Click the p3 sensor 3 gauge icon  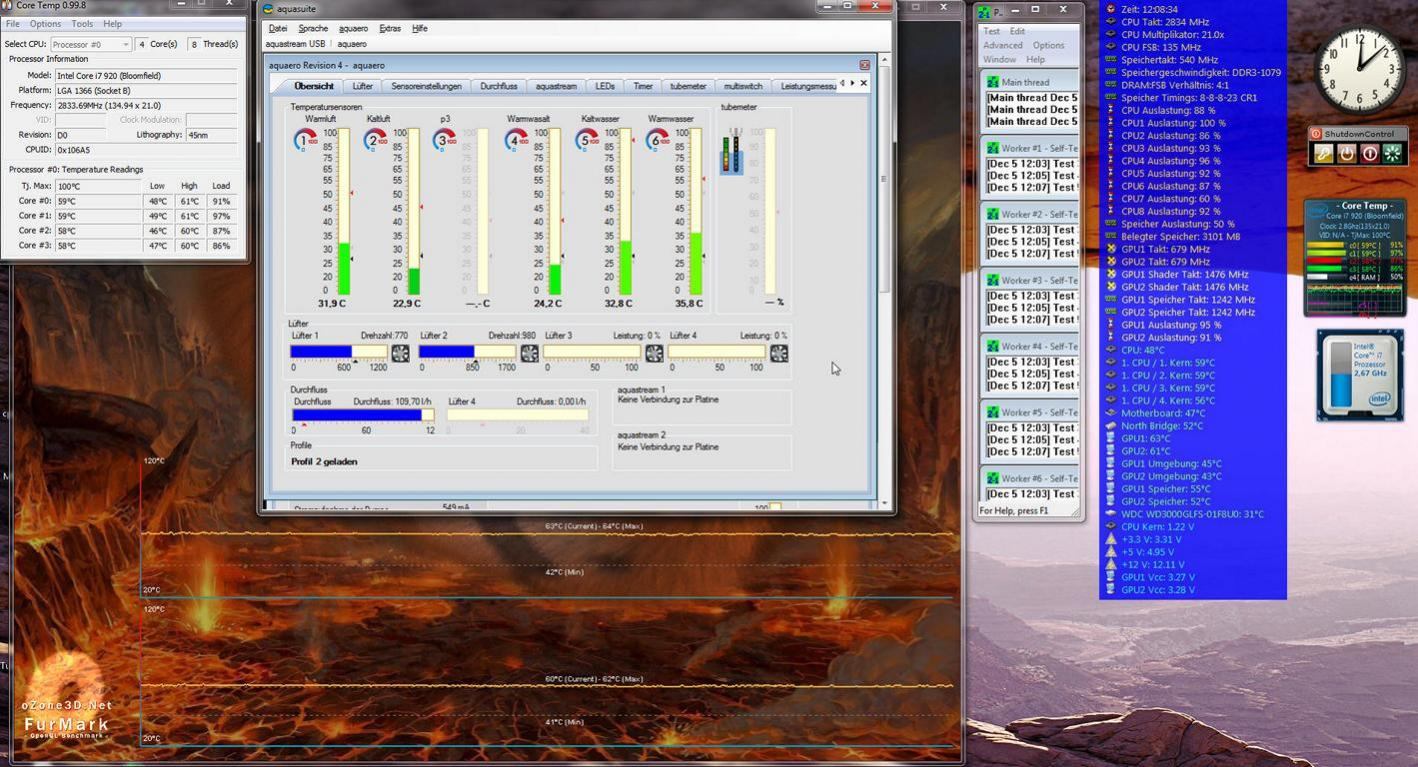point(445,141)
